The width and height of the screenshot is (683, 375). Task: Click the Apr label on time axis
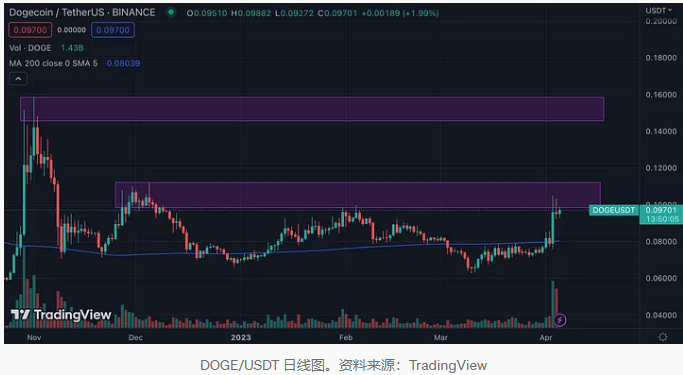coord(546,338)
